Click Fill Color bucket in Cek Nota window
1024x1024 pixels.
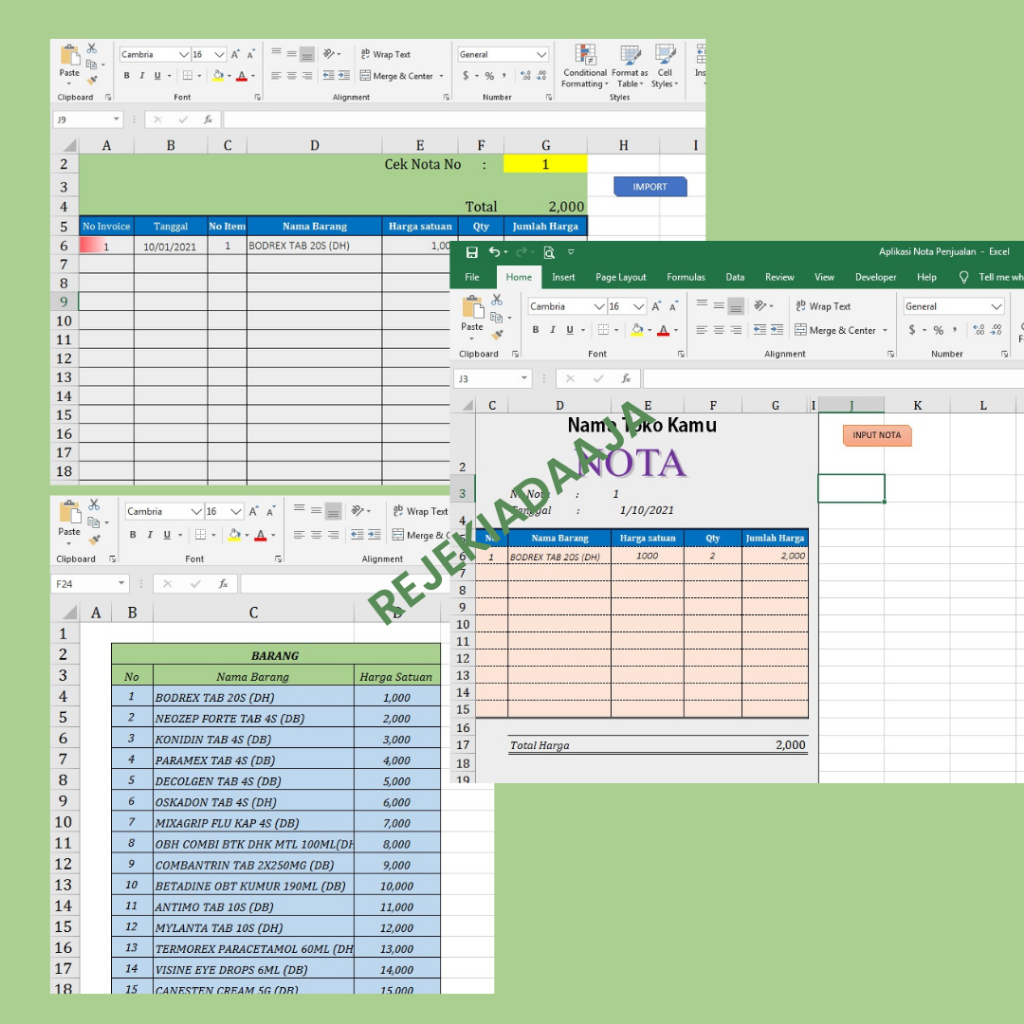[218, 76]
